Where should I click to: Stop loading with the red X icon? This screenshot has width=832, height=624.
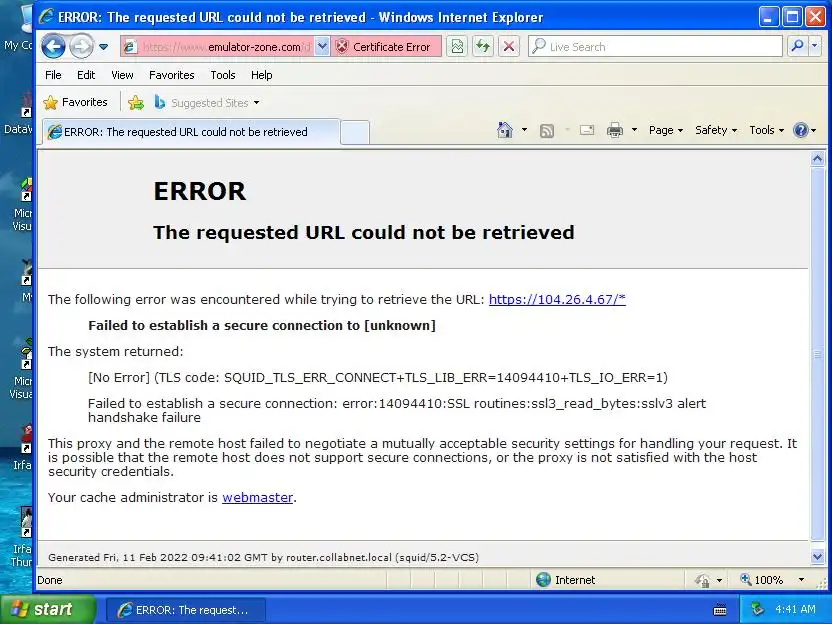click(508, 47)
